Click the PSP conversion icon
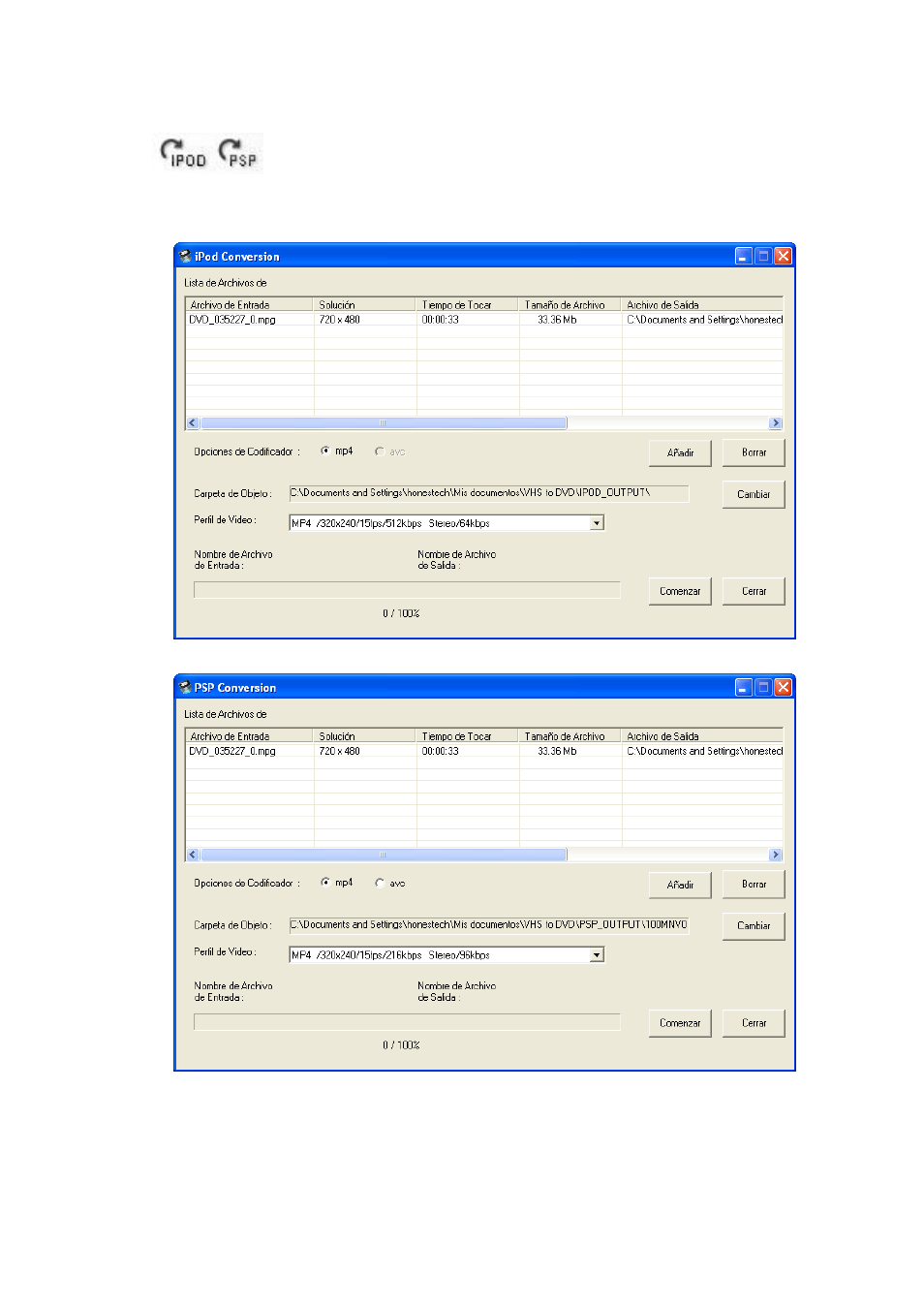 pyautogui.click(x=238, y=154)
